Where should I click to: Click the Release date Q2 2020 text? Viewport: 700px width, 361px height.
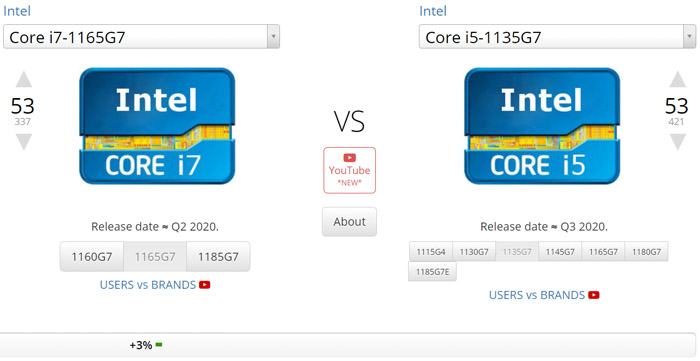155,227
